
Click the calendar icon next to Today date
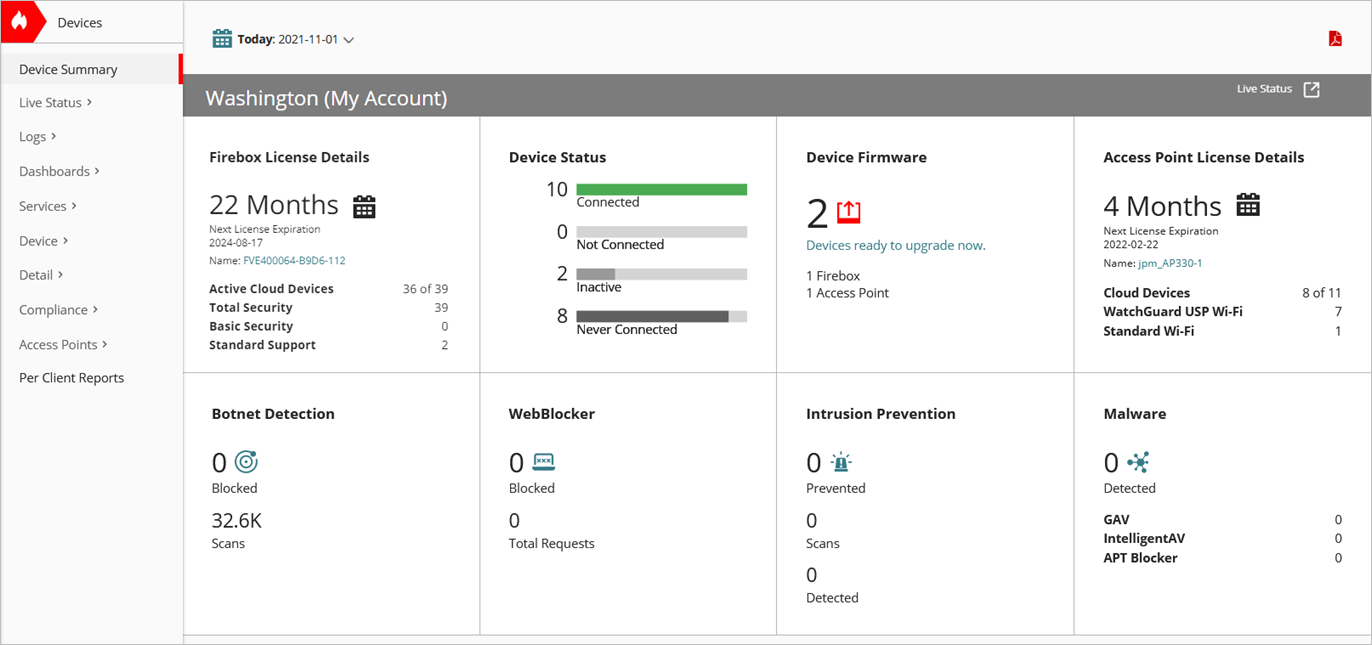[x=222, y=37]
